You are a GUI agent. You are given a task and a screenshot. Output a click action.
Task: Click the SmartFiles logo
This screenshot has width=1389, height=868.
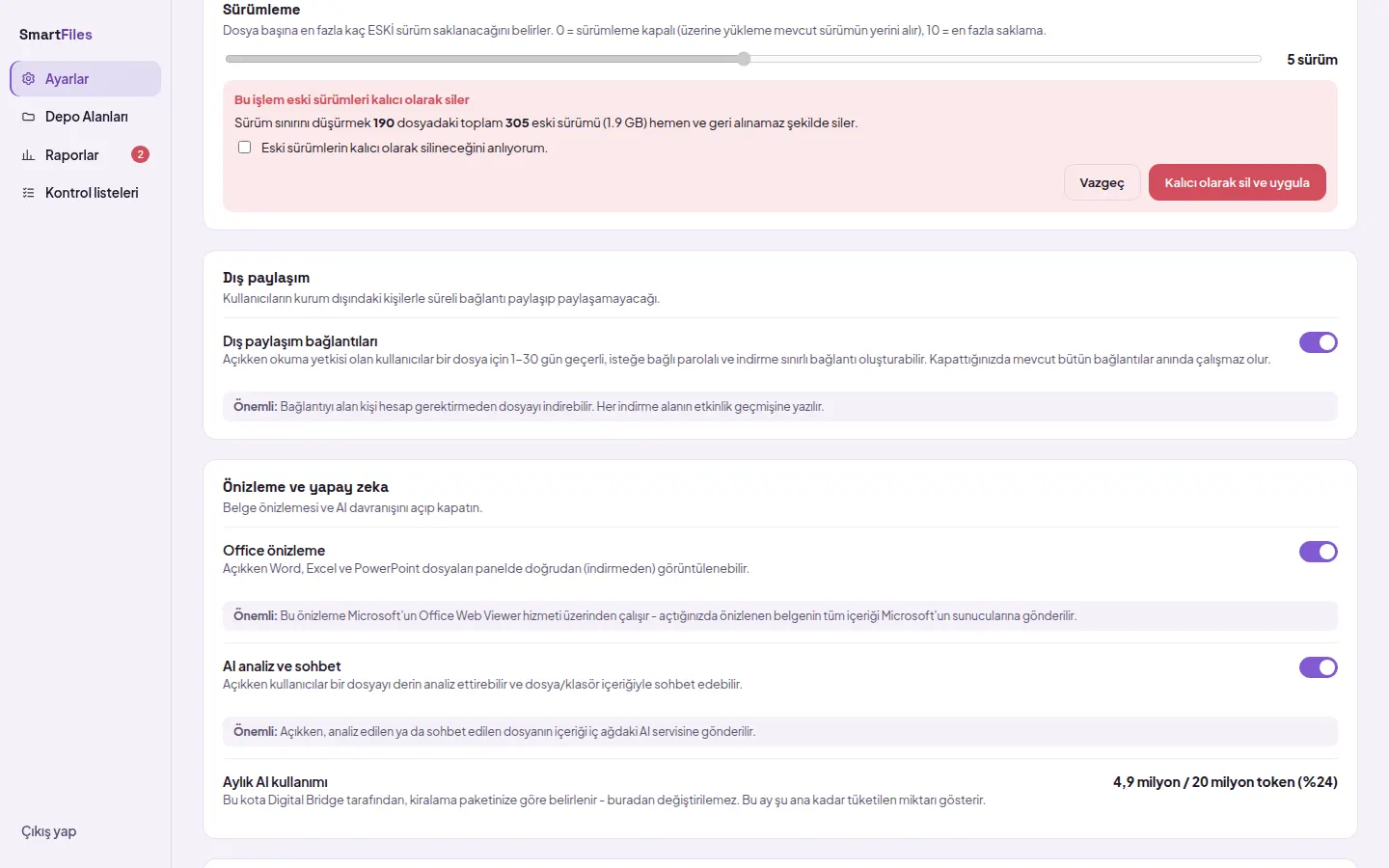tap(56, 35)
